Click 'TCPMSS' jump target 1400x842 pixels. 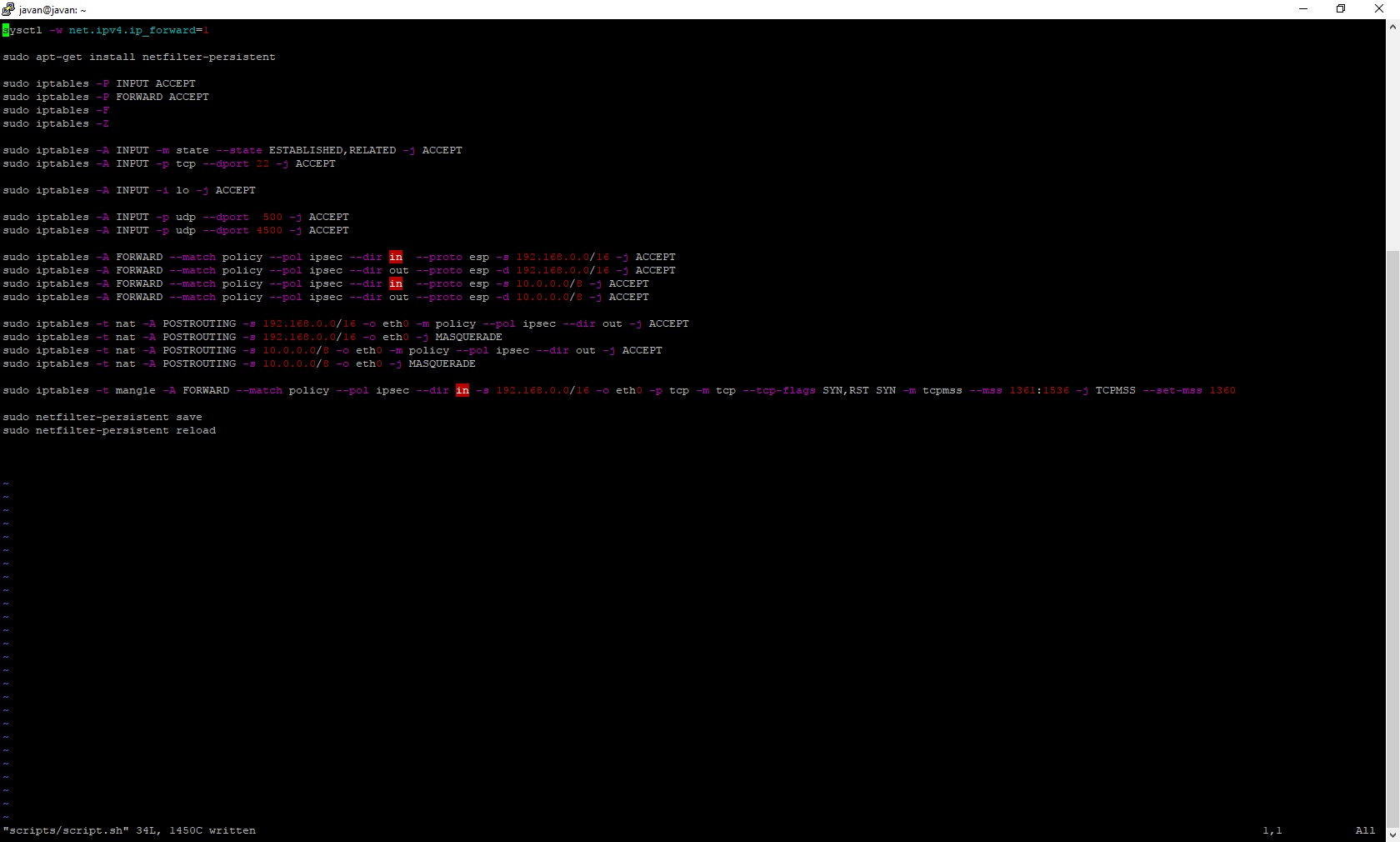(x=1116, y=390)
